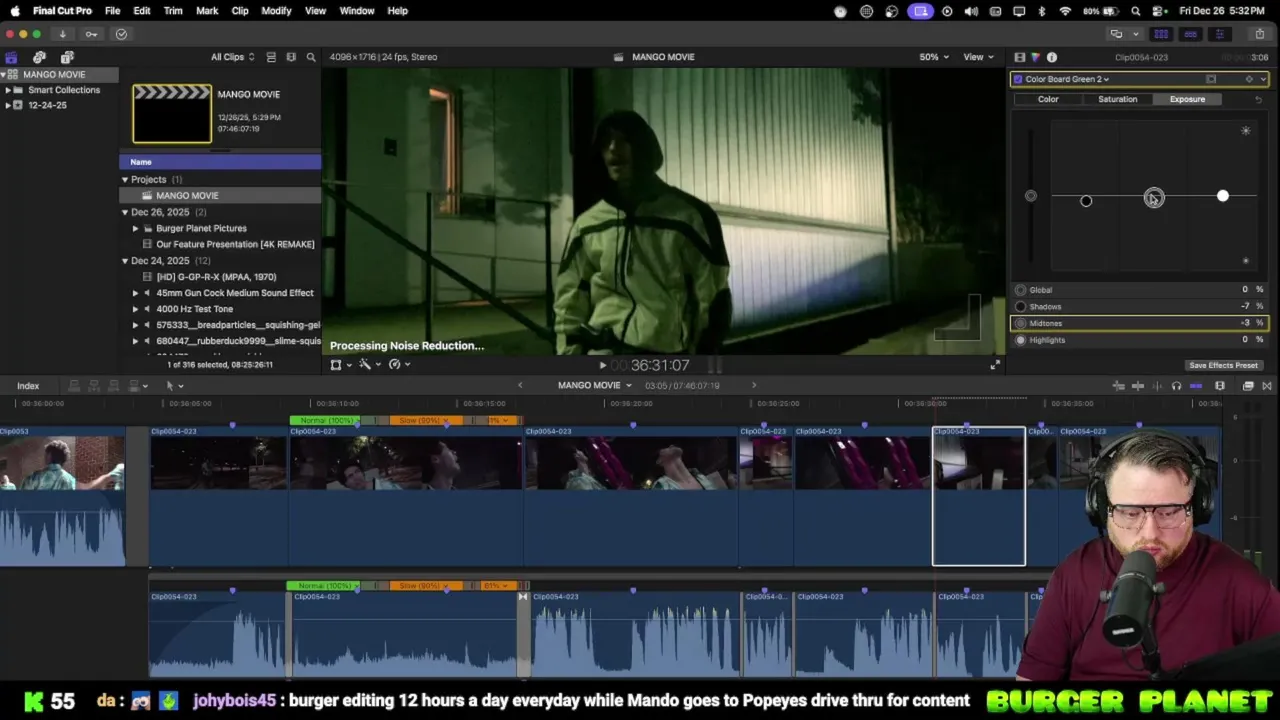The height and width of the screenshot is (720, 1280).
Task: Expand Burger Planet Pictures clip
Action: click(136, 228)
